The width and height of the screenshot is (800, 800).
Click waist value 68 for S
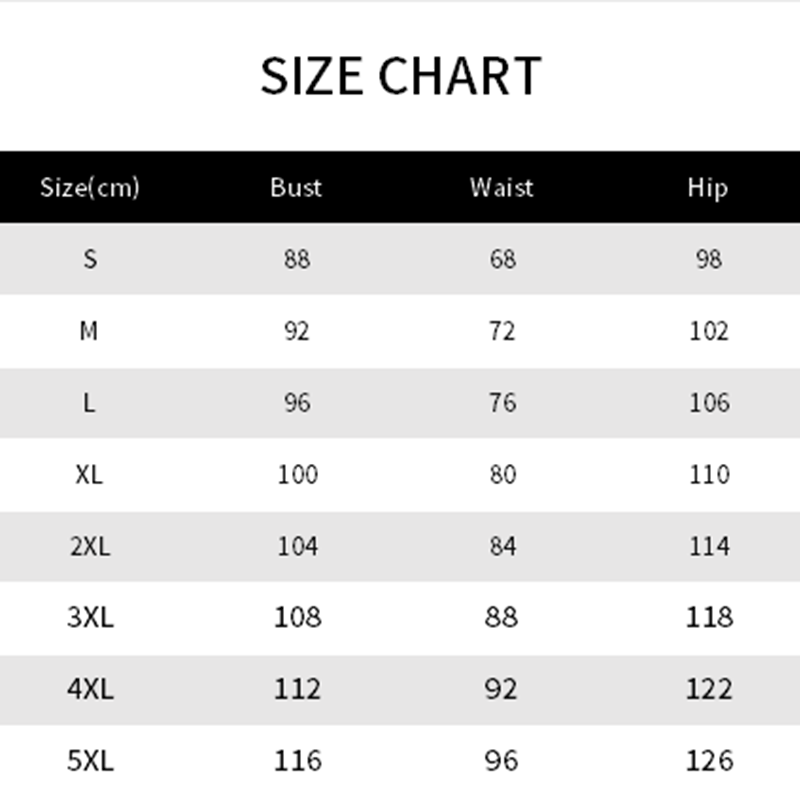(503, 259)
